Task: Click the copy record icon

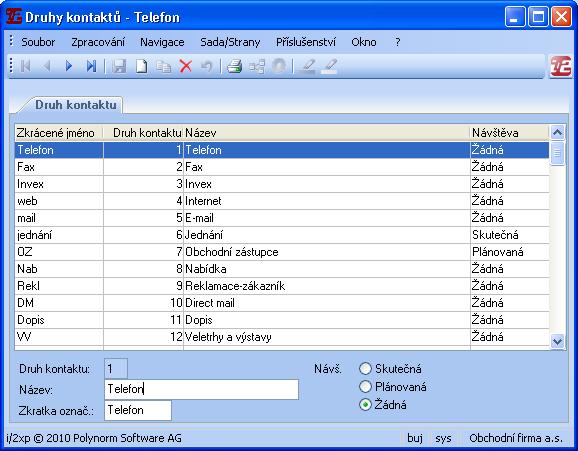Action: click(163, 66)
